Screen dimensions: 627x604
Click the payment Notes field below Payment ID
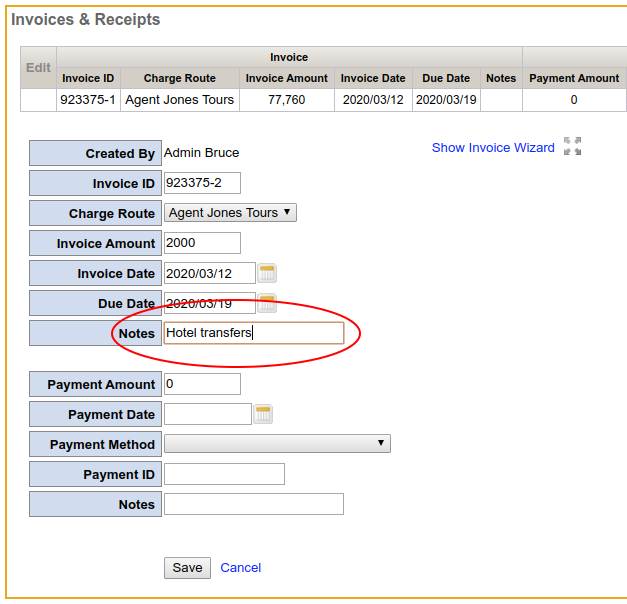coord(253,504)
